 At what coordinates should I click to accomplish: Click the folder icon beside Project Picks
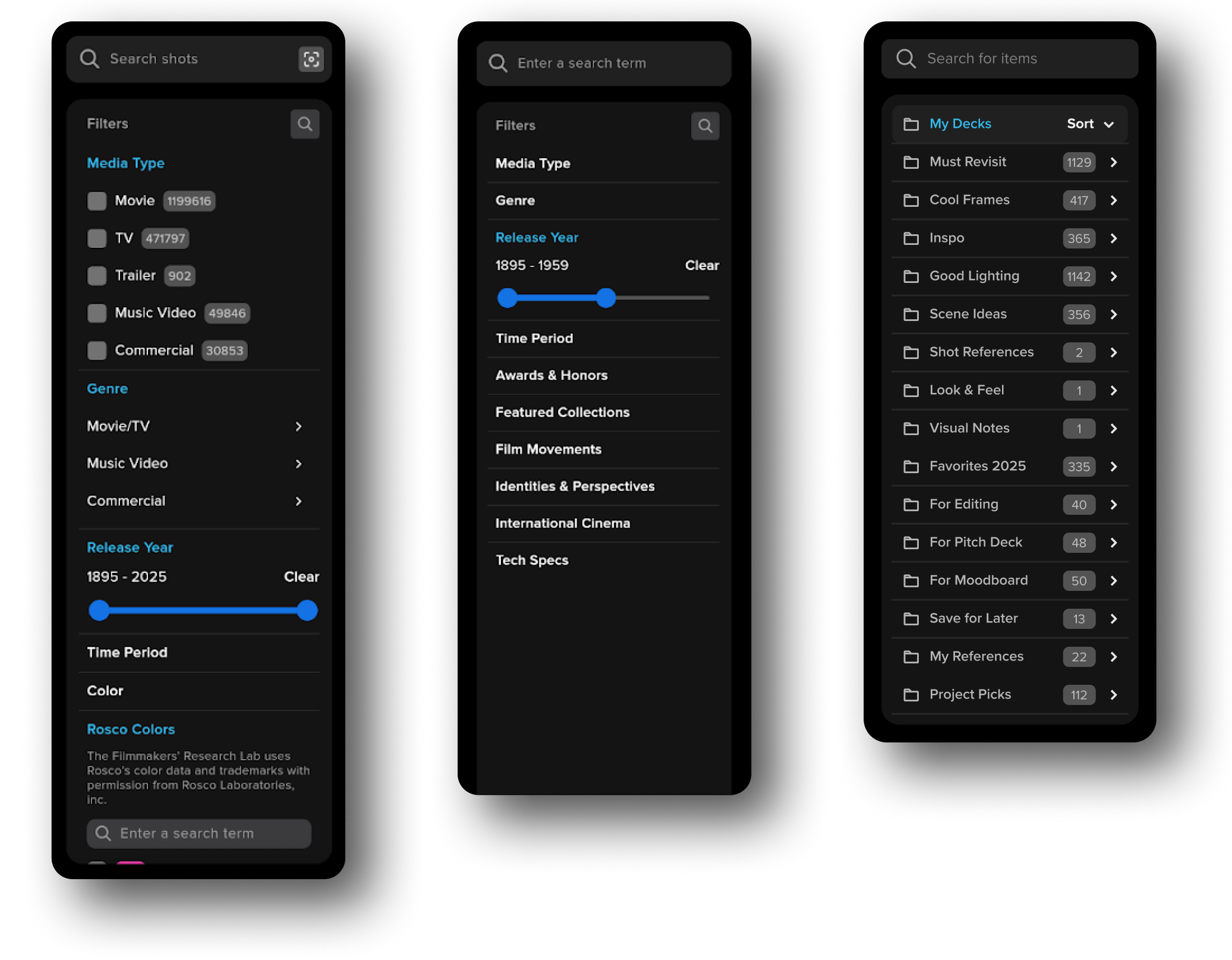910,694
